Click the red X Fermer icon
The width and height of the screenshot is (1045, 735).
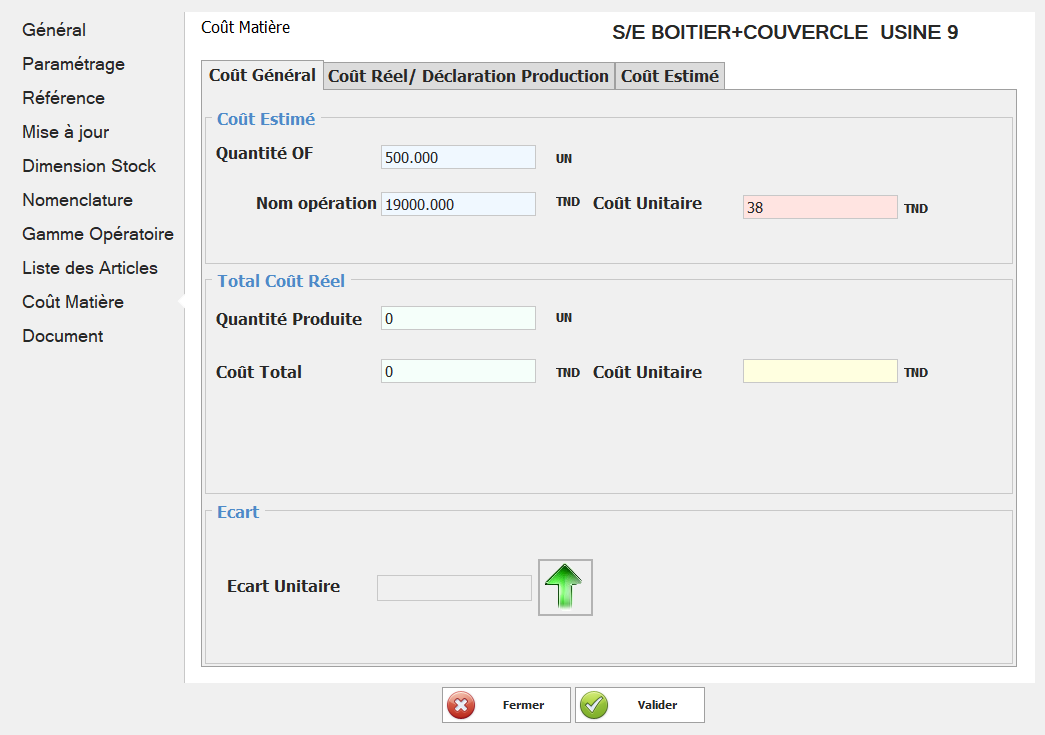tap(461, 705)
